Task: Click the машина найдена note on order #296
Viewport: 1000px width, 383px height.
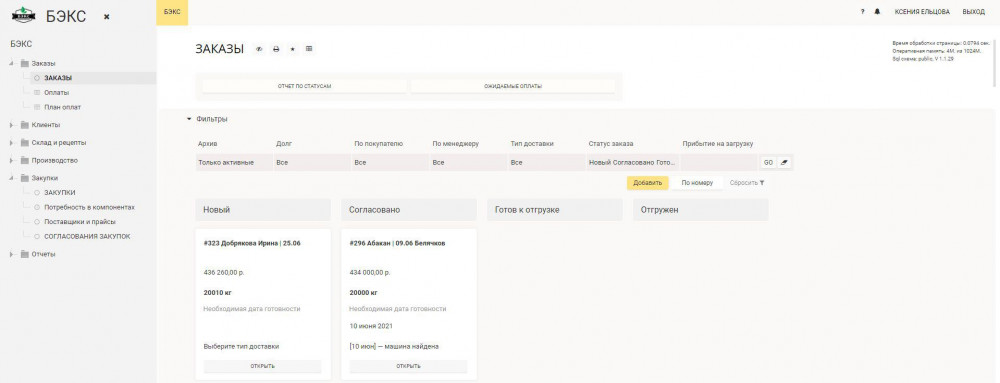Action: 394,347
